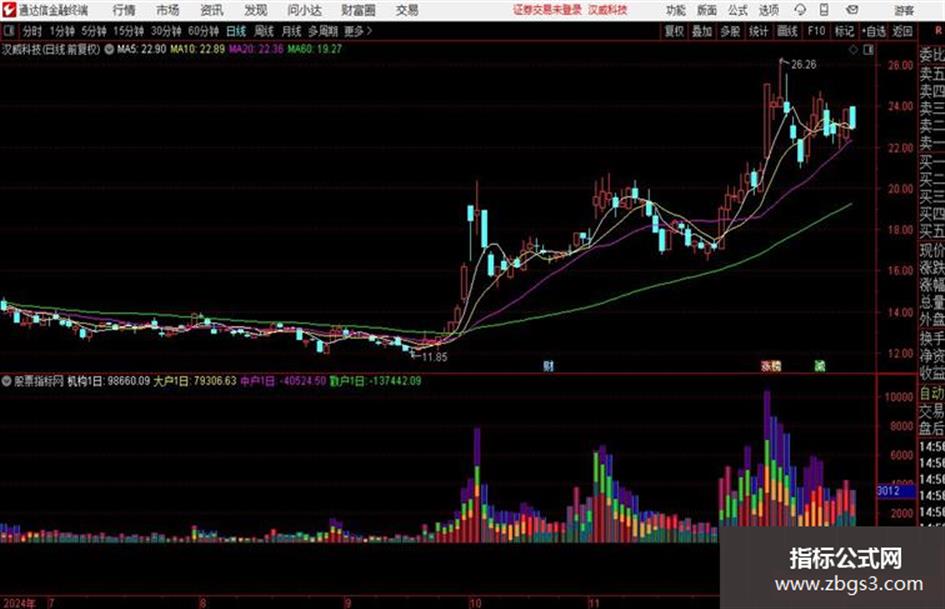The width and height of the screenshot is (945, 609).
Task: Open the customer service headset icon
Action: pos(800,10)
